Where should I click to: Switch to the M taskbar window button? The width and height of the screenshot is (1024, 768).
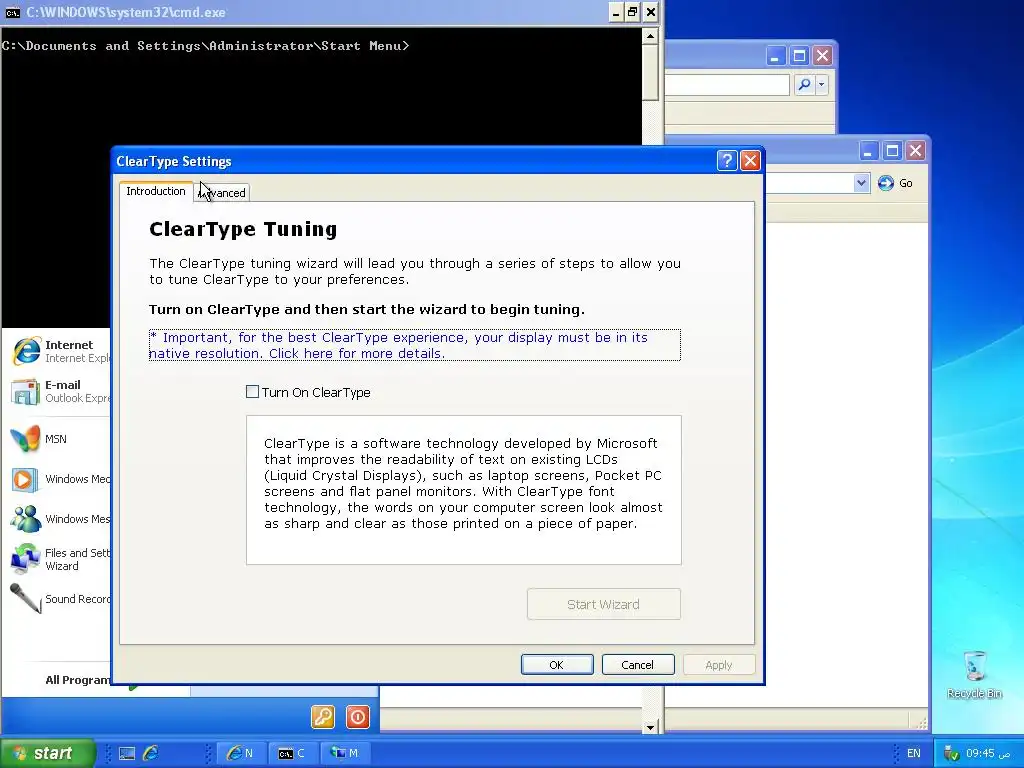(346, 753)
